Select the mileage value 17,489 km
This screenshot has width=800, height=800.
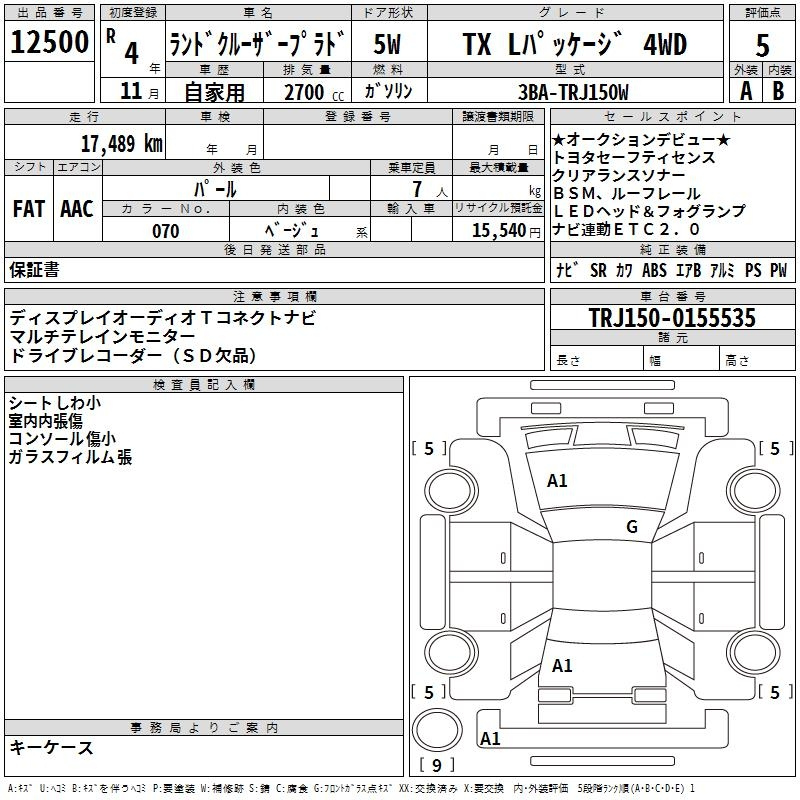click(123, 143)
